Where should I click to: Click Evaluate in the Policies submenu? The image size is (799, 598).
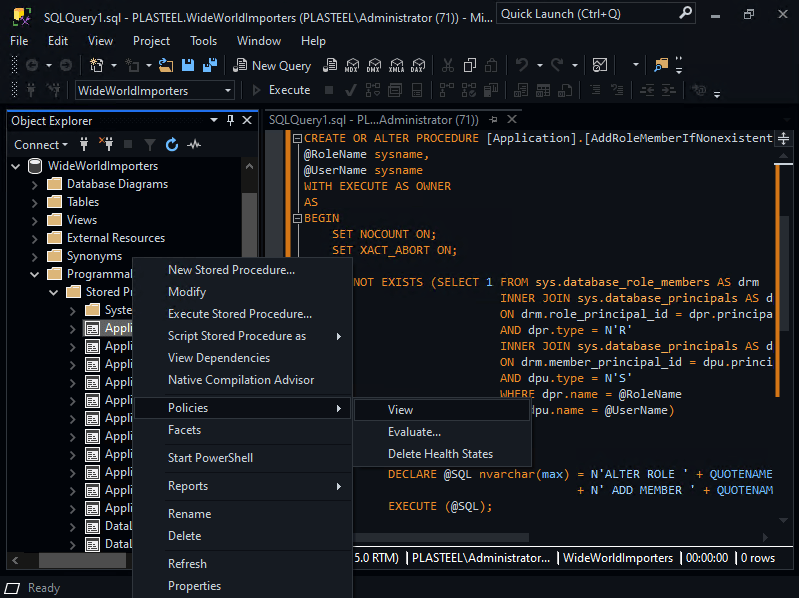(442, 432)
